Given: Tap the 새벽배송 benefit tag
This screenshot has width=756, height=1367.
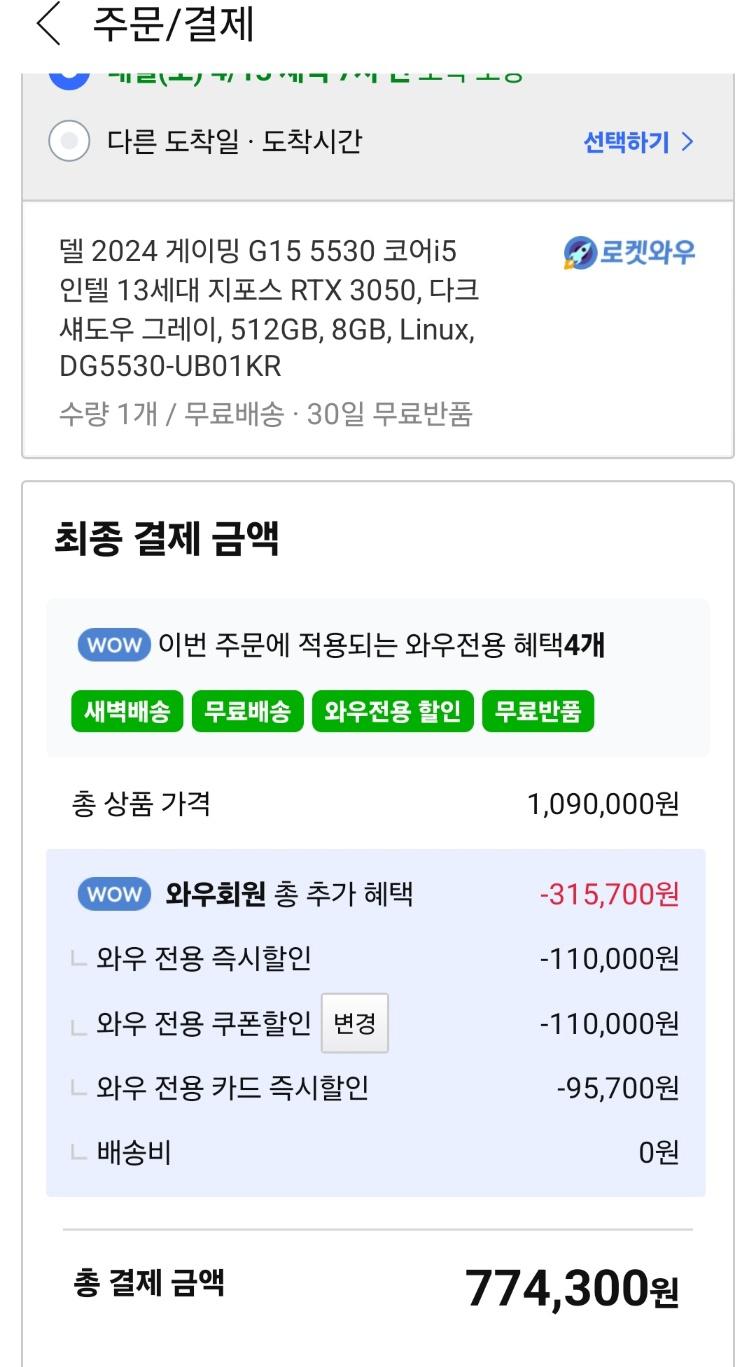Looking at the screenshot, I should pos(127,712).
